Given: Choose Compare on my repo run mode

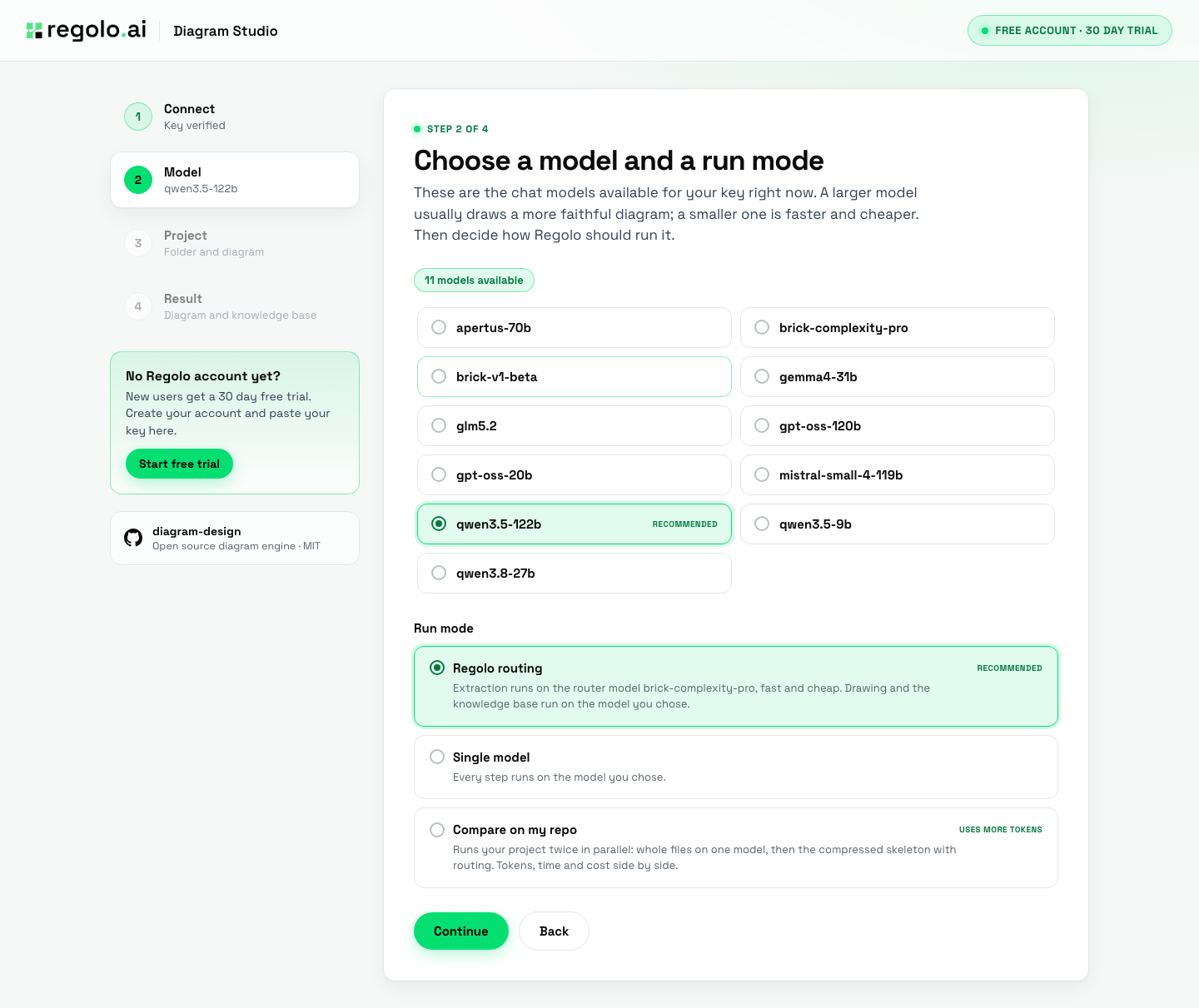Looking at the screenshot, I should (736, 847).
